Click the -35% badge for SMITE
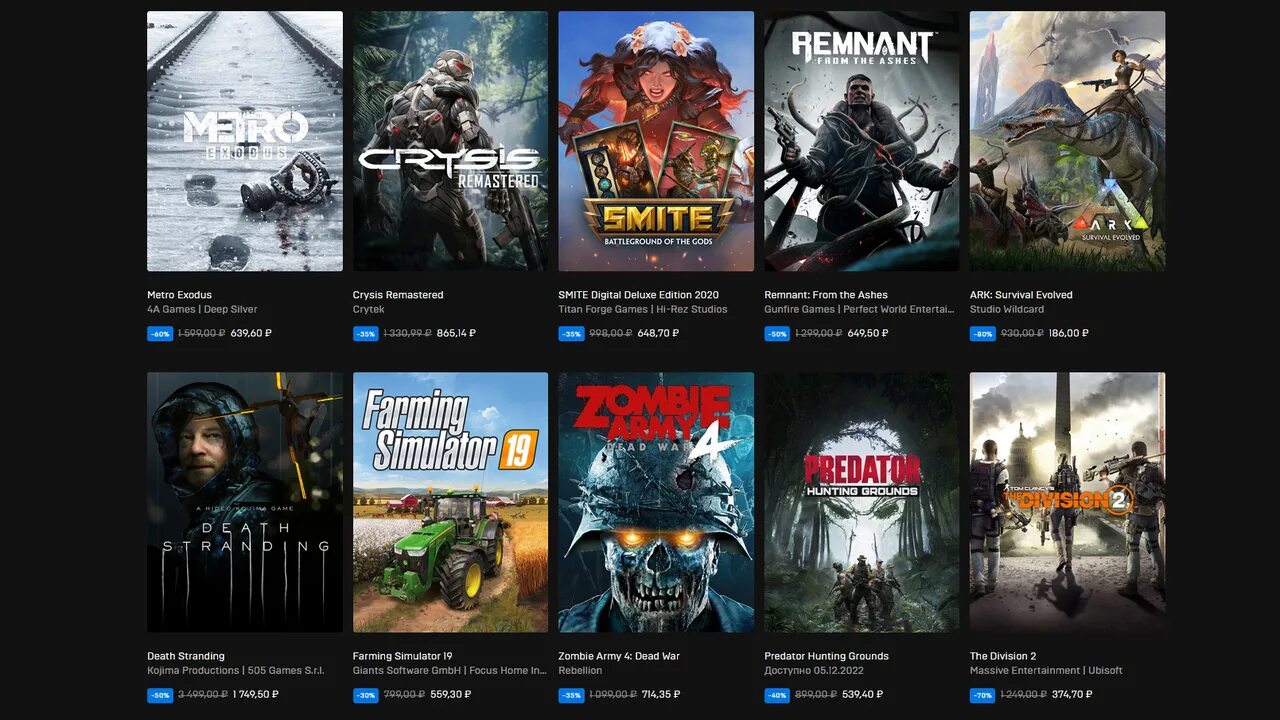 [571, 333]
